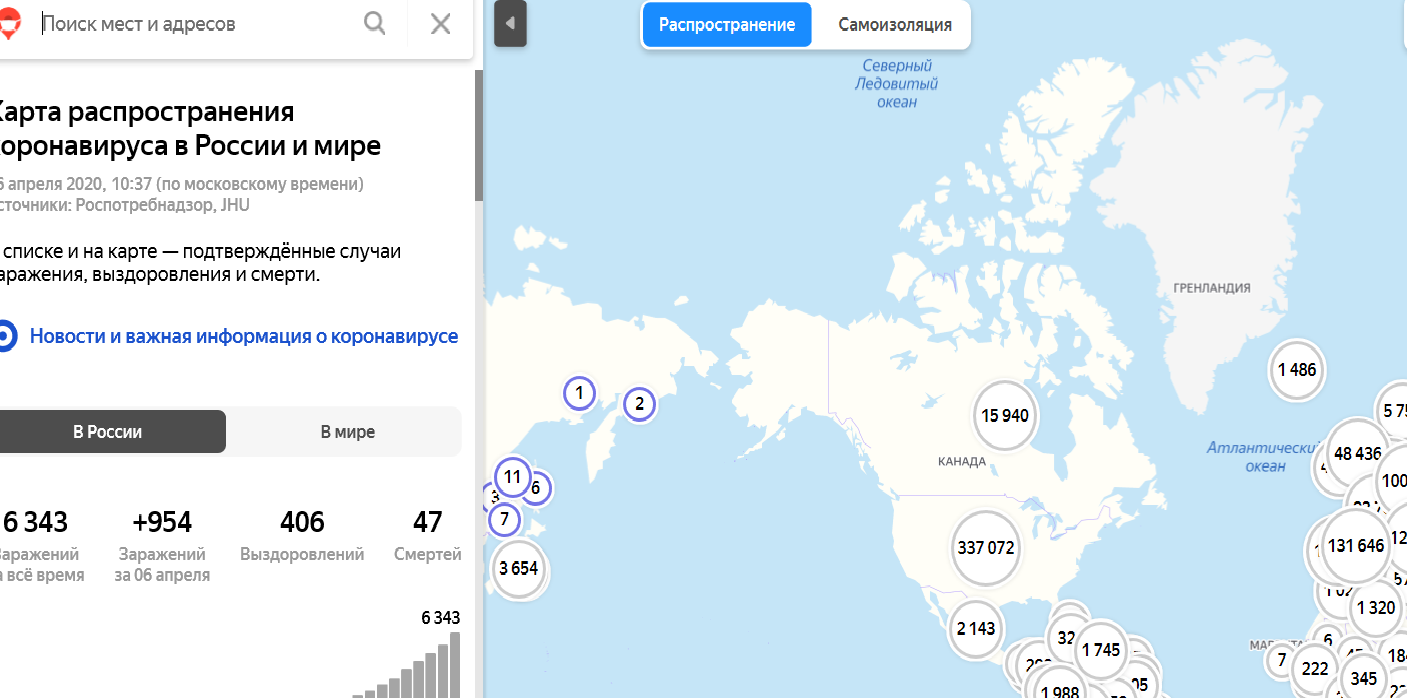Click the USA cluster marker 337 072
The width and height of the screenshot is (1407, 698).
pos(985,548)
